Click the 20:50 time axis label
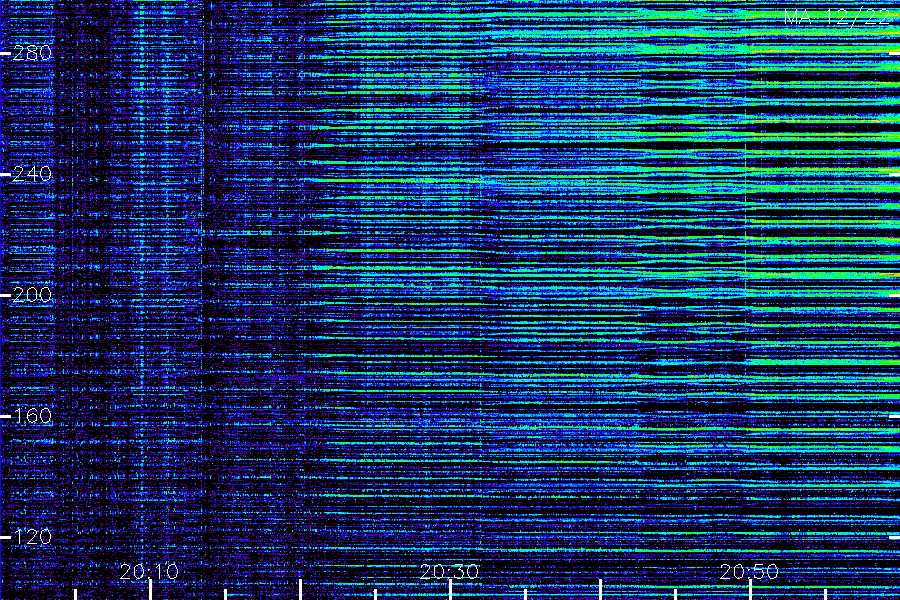 click(x=749, y=571)
